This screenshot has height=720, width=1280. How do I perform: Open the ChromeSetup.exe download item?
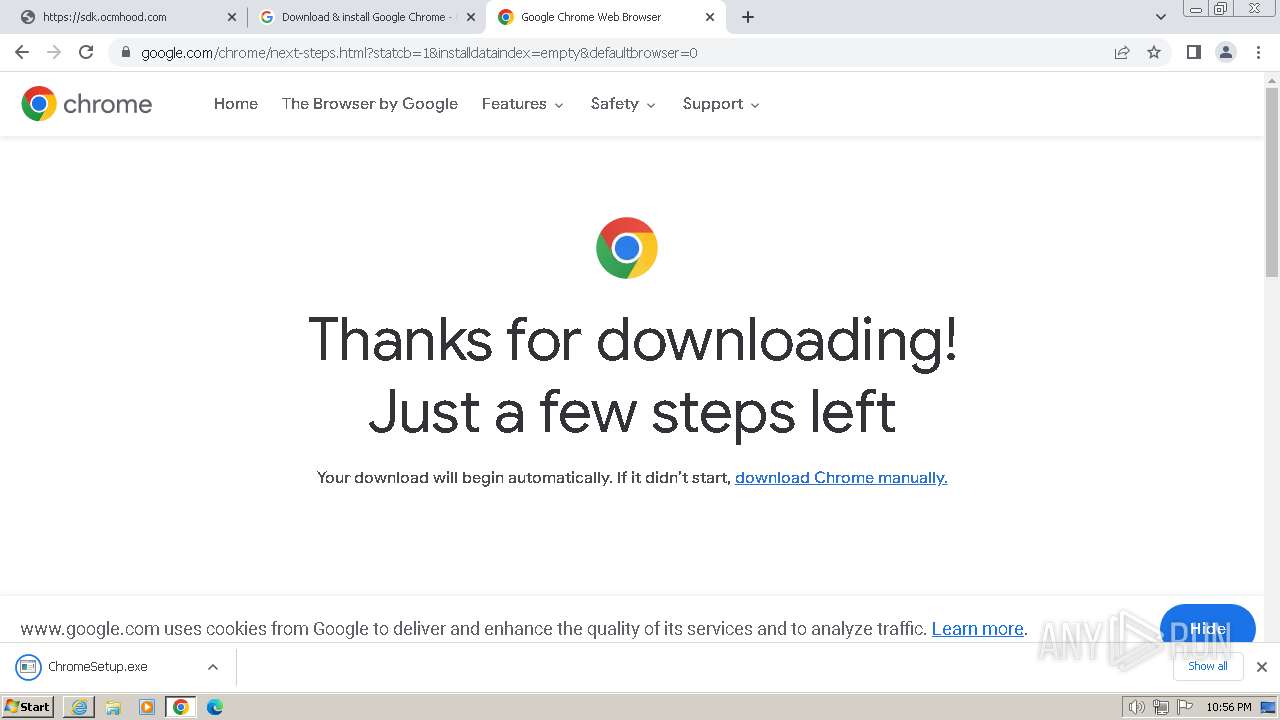(x=97, y=667)
